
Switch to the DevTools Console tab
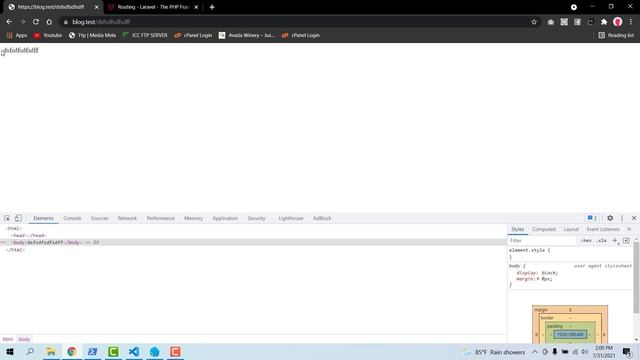pos(72,218)
